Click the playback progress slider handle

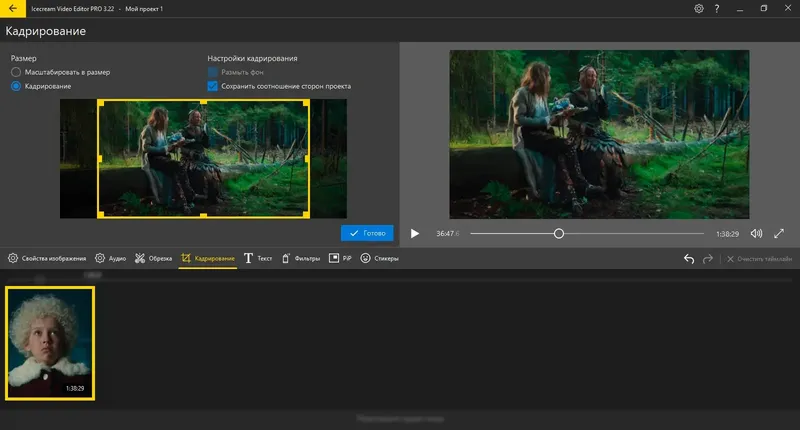coord(559,233)
